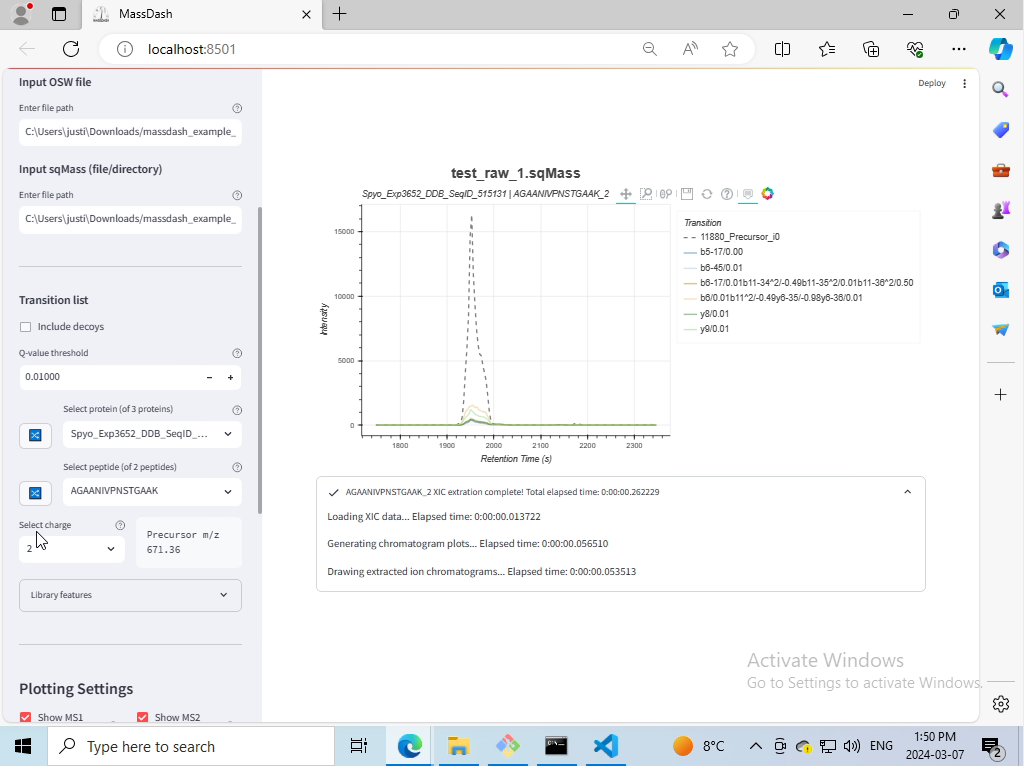Click Input sqMass file path field
Image resolution: width=1024 pixels, height=766 pixels.
pyautogui.click(x=131, y=219)
